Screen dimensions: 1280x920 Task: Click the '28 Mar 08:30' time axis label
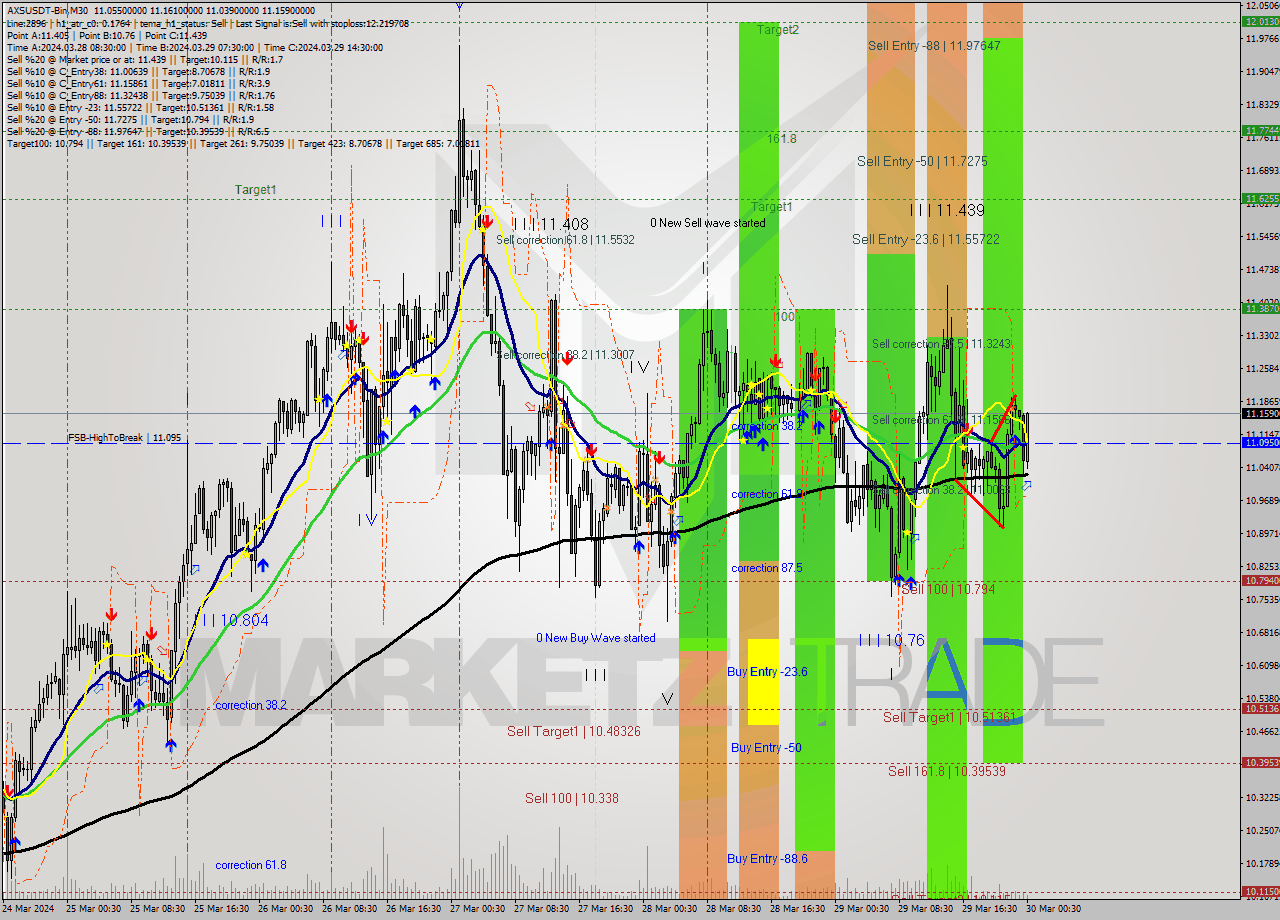tap(731, 909)
